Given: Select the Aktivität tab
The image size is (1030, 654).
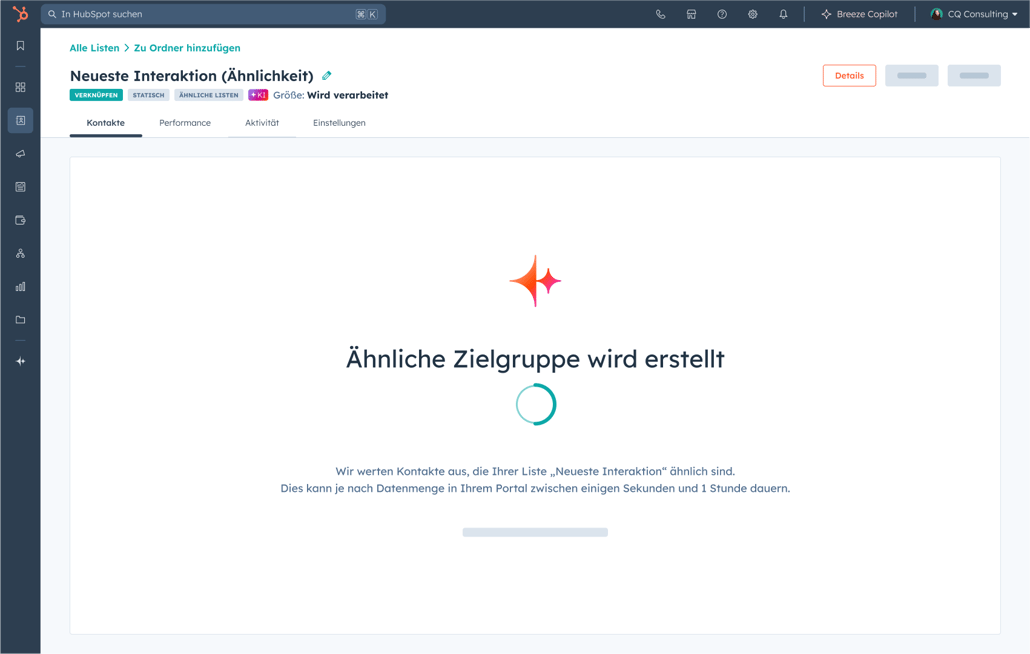Looking at the screenshot, I should click(262, 122).
